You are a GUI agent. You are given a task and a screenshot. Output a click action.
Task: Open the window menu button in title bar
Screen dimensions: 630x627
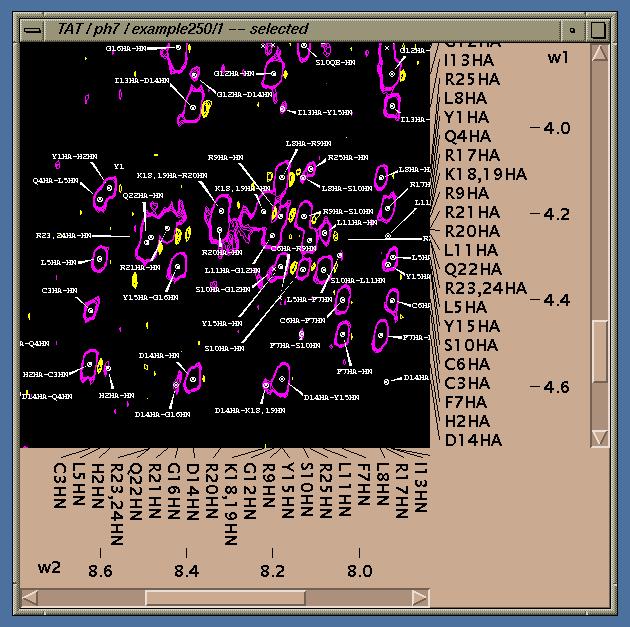coord(33,29)
